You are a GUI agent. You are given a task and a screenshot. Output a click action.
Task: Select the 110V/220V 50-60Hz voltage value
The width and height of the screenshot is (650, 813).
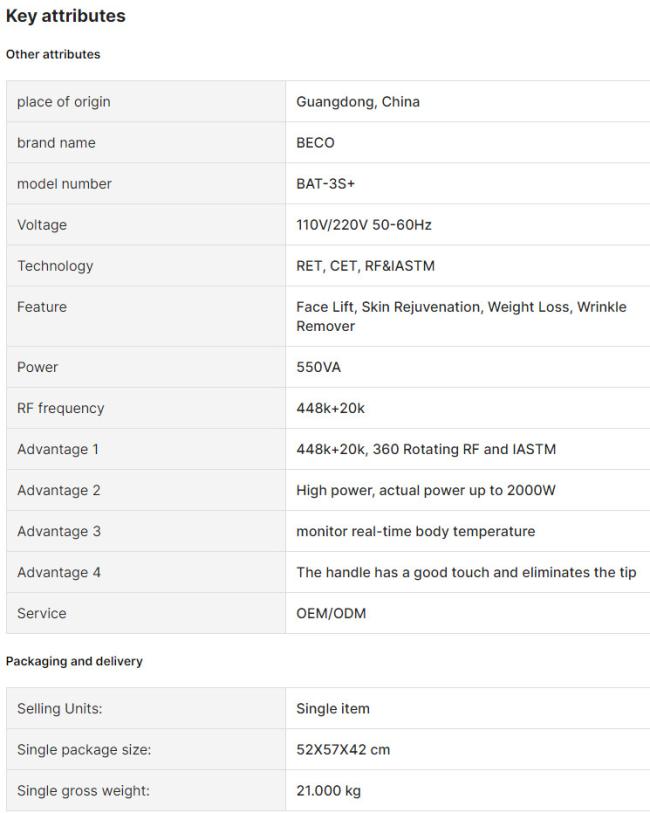[364, 225]
